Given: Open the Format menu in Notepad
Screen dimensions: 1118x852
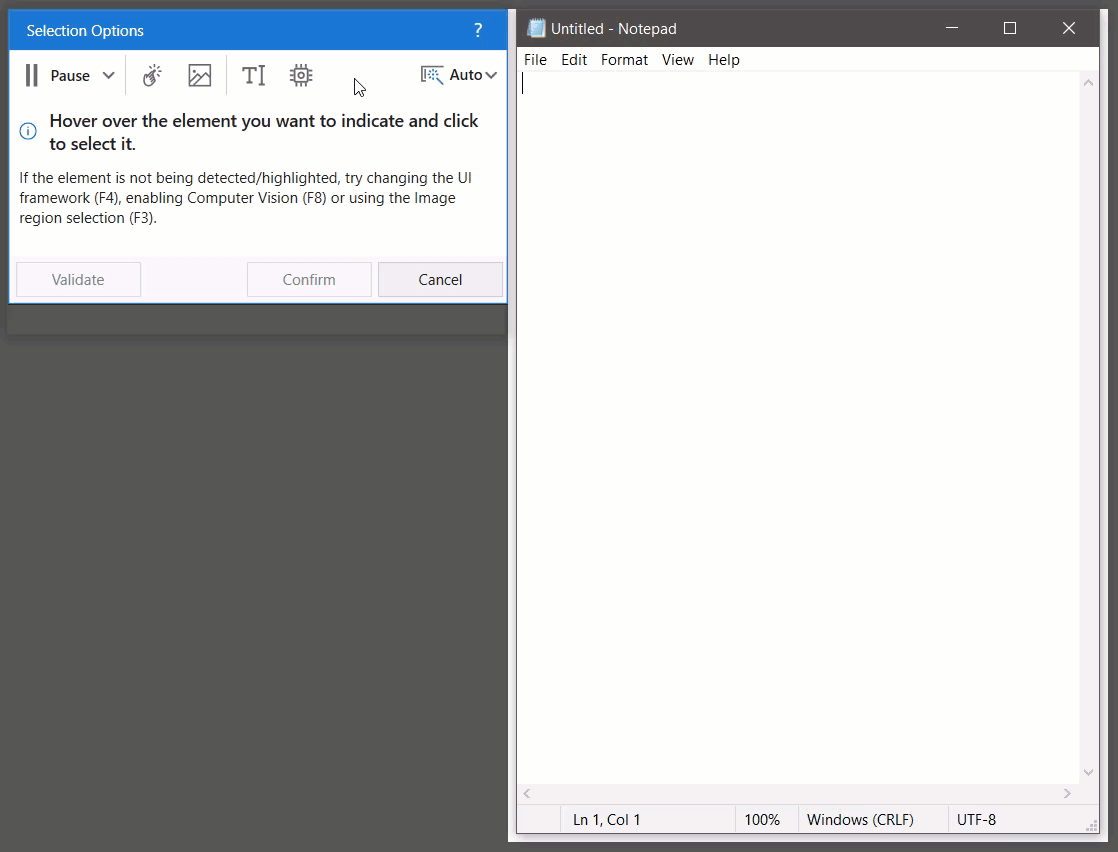Looking at the screenshot, I should click(x=624, y=60).
